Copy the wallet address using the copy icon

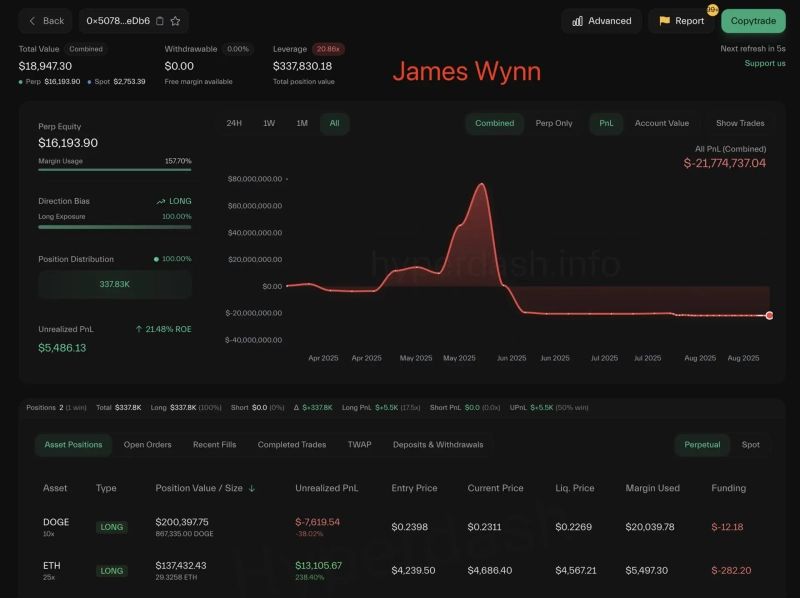160,21
